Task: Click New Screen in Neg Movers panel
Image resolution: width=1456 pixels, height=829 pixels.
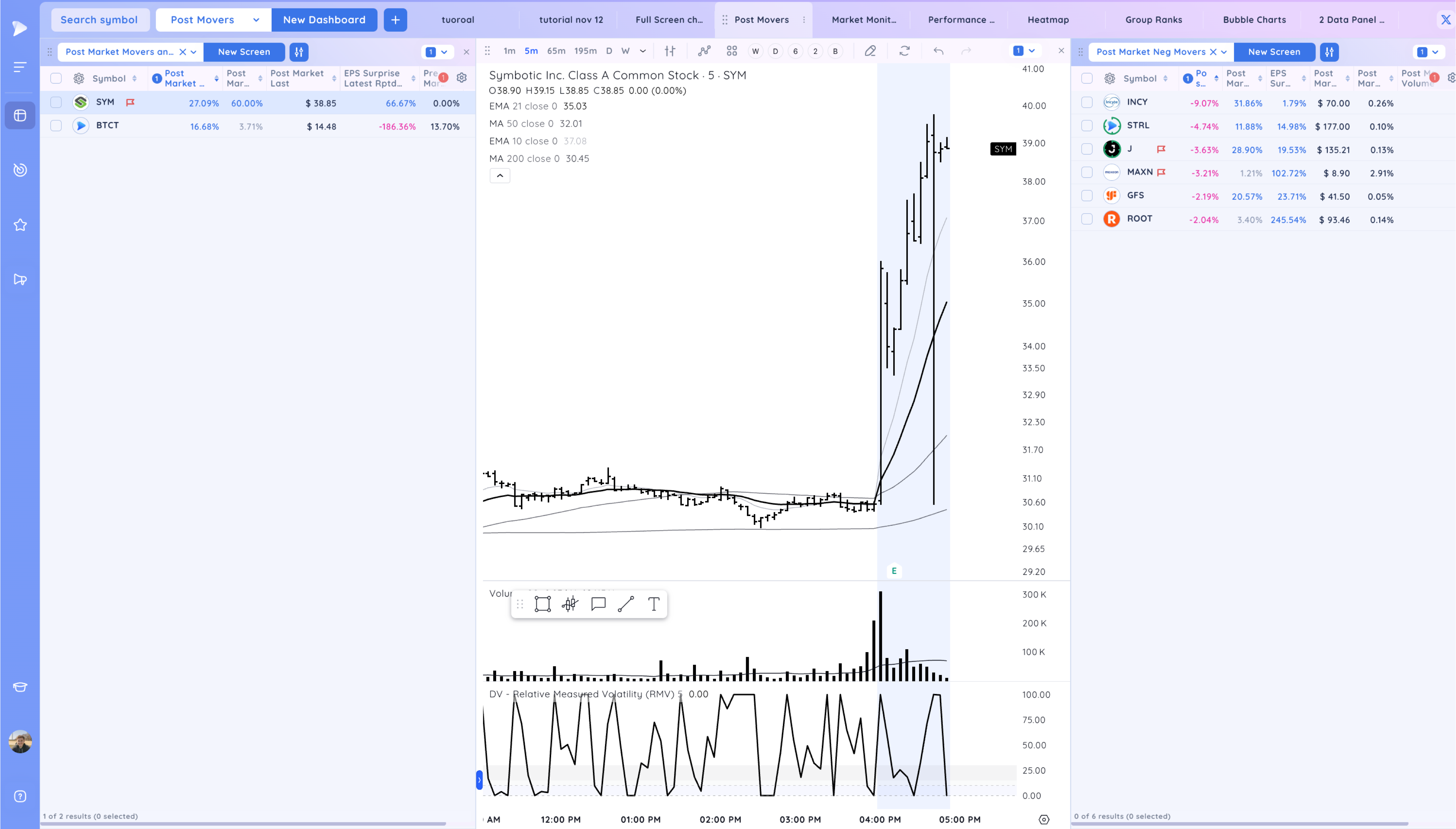Action: (1274, 52)
